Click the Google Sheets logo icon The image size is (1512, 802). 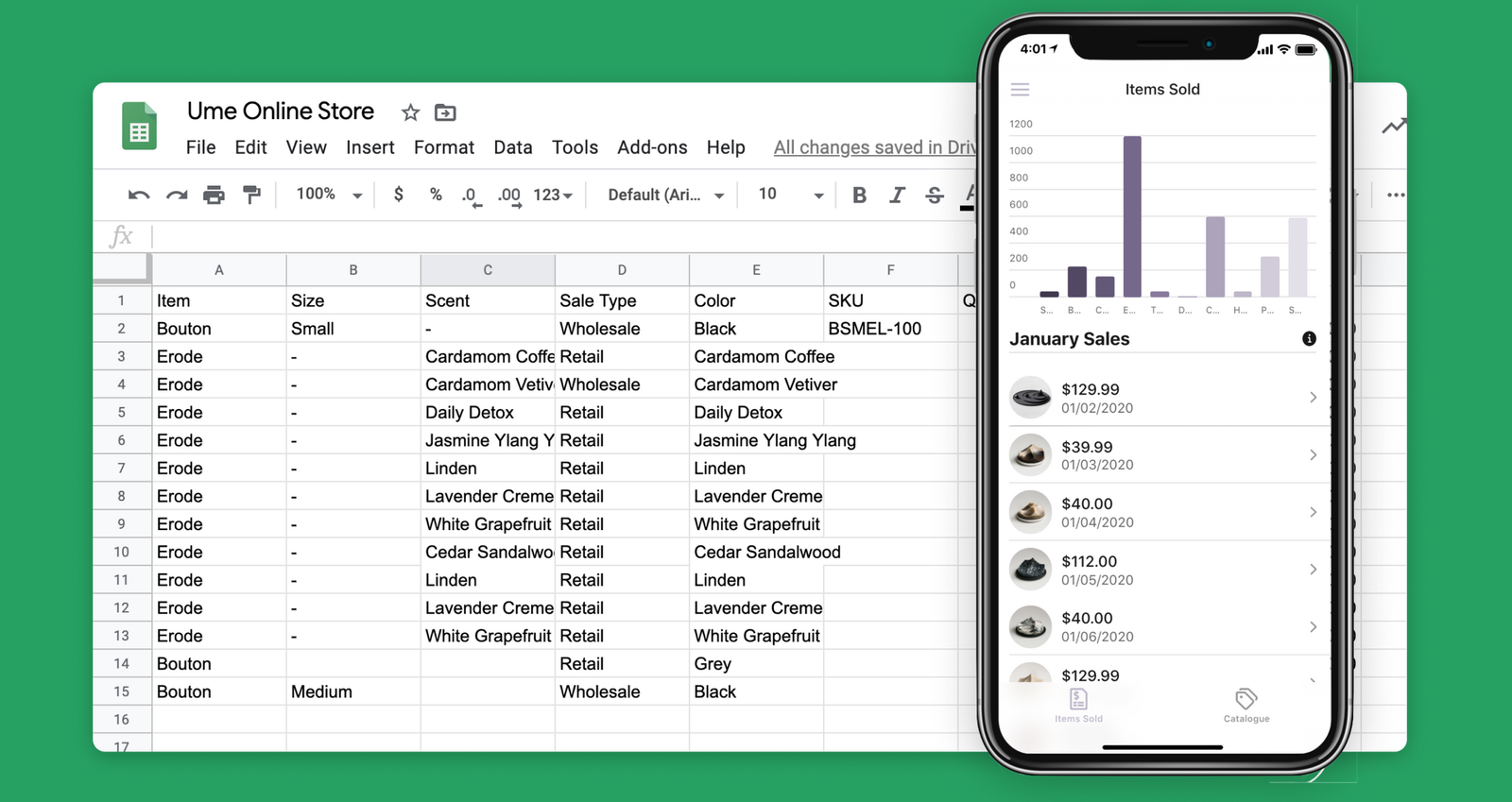coord(139,126)
